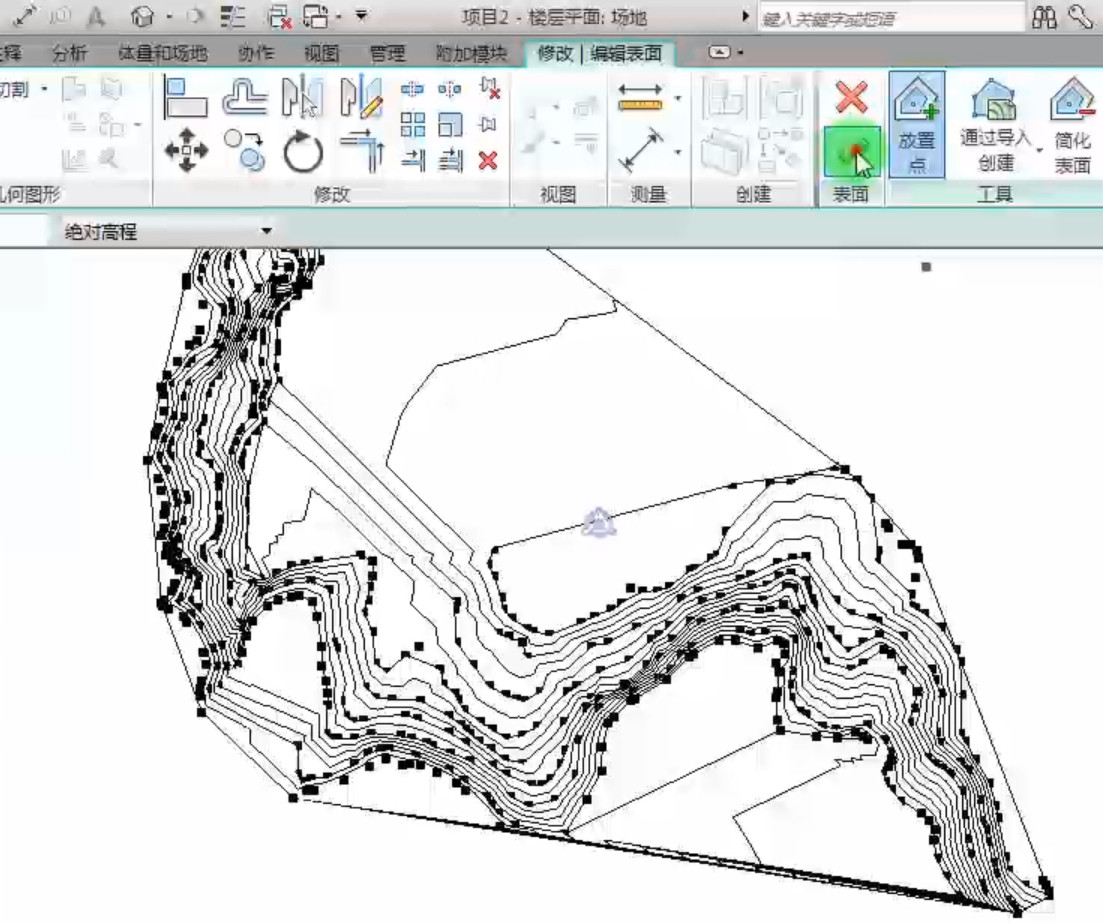Open the 绝对高程 elevation dropdown
Viewport: 1103px width, 923px height.
[x=267, y=231]
